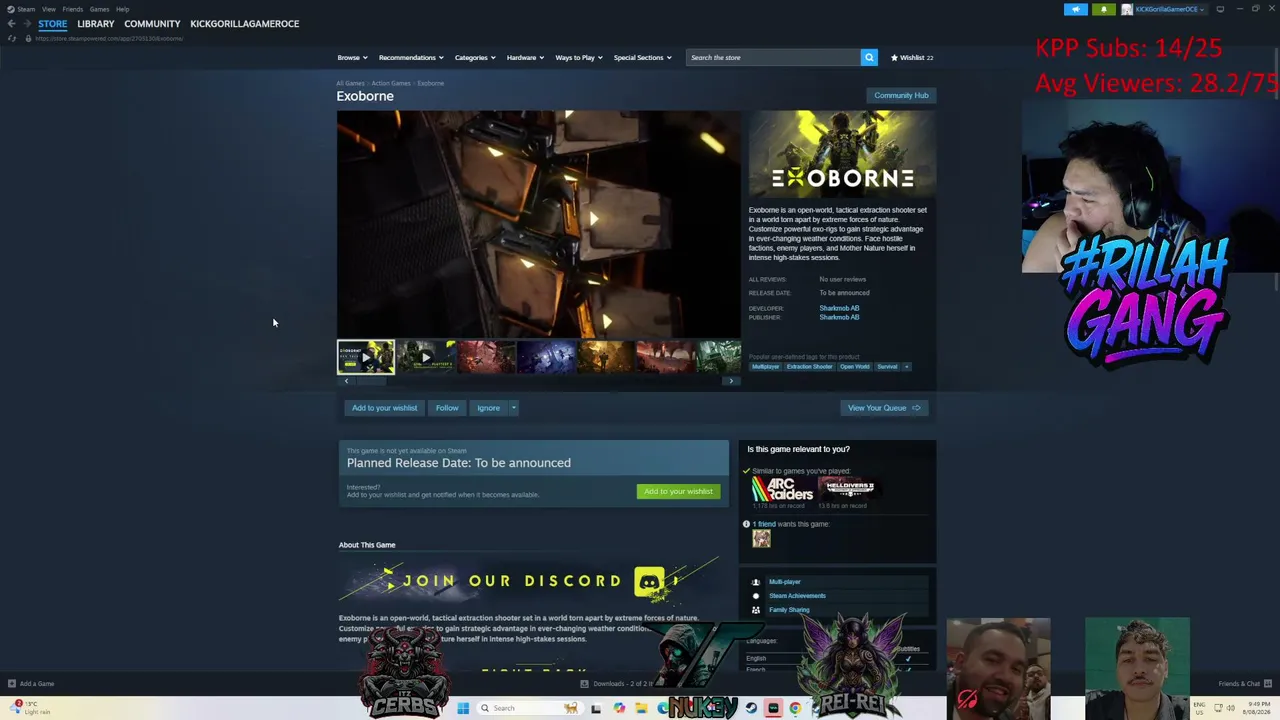Open the Ways to Play dropdown

click(x=578, y=57)
